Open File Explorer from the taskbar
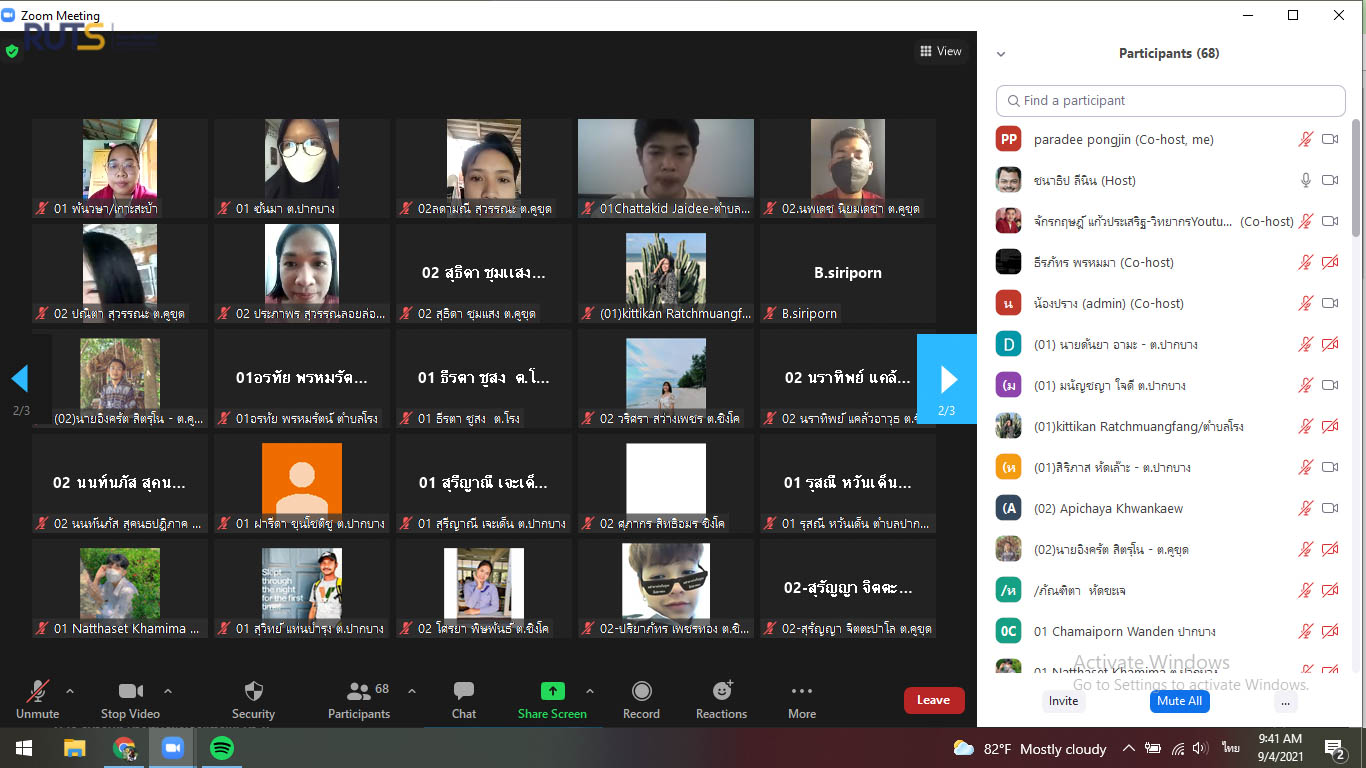The width and height of the screenshot is (1366, 768). [74, 748]
